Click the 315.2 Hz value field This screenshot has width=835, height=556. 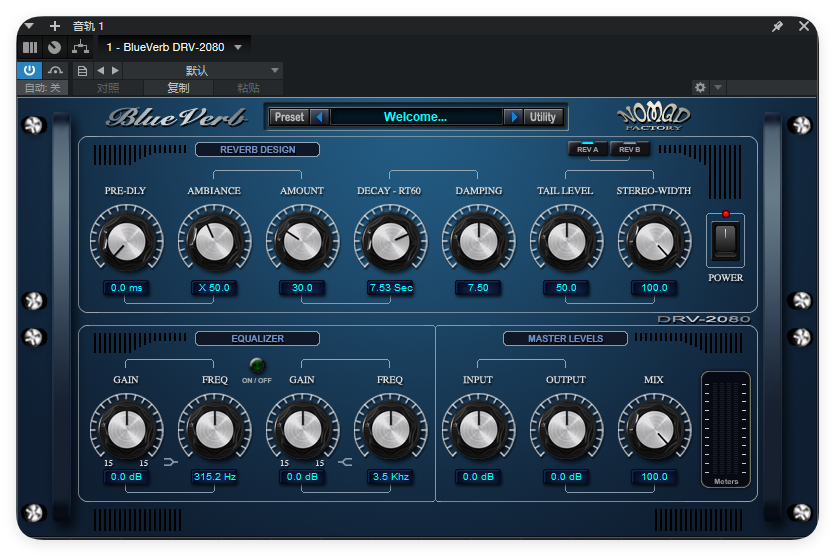(x=214, y=477)
